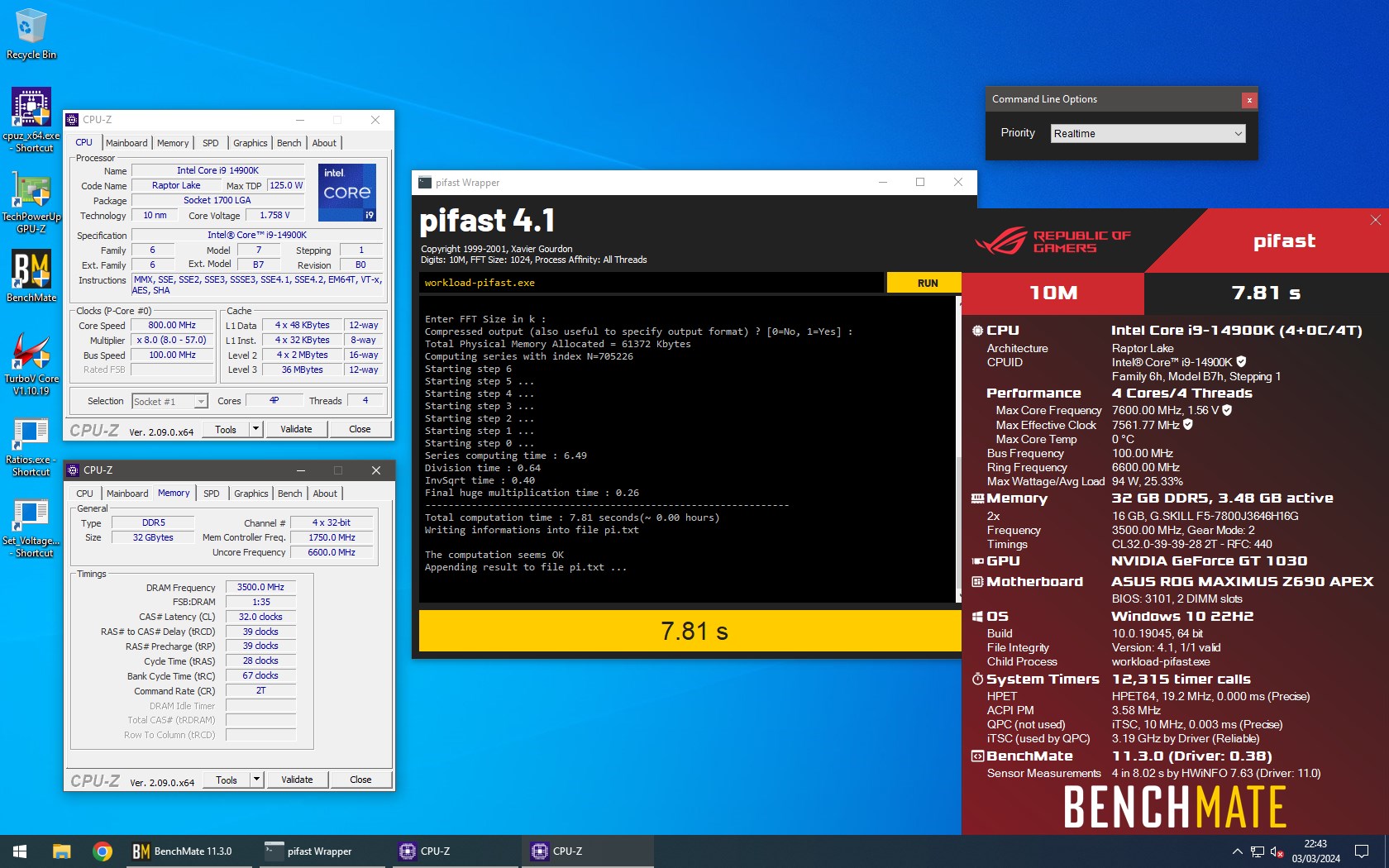Click the verified badge next to Max Core Frequency
1389x868 pixels.
1227,410
